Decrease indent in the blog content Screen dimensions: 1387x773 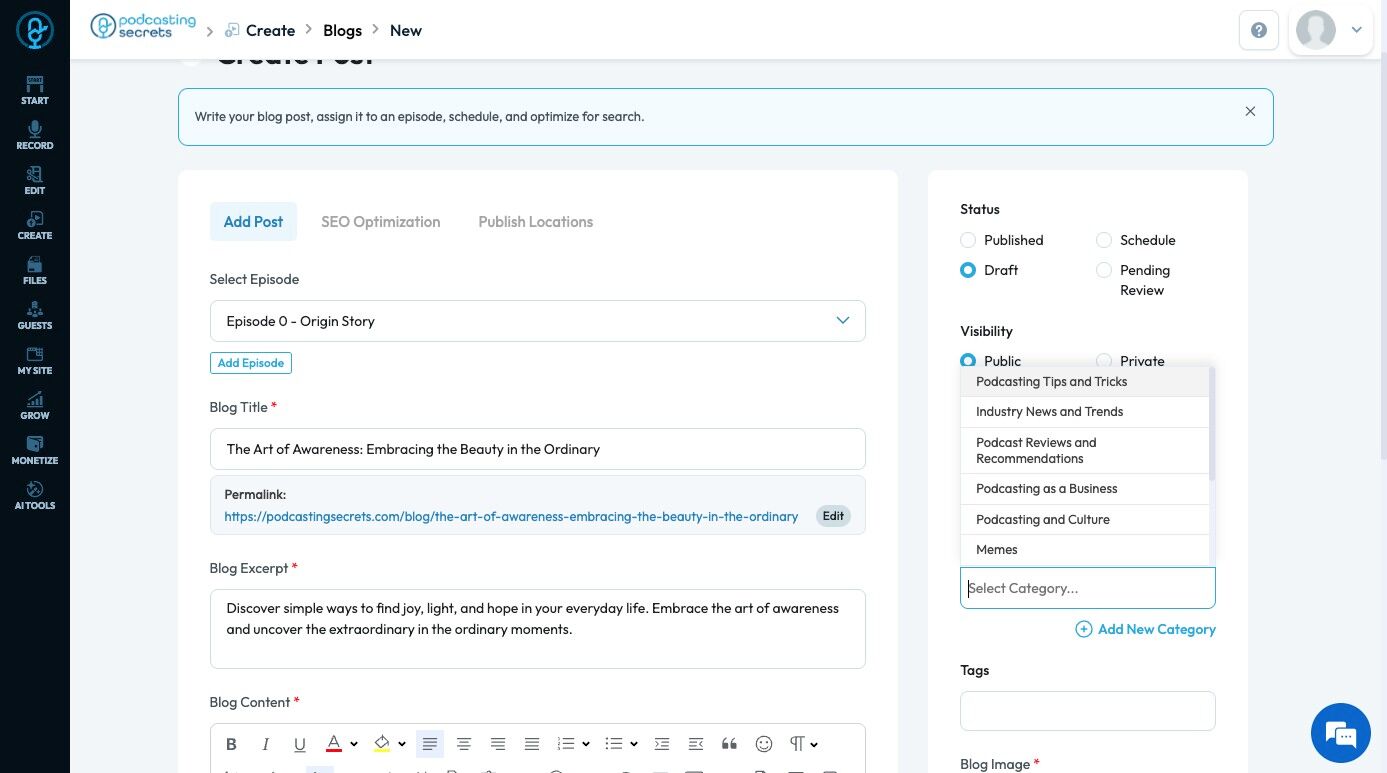[x=696, y=744]
